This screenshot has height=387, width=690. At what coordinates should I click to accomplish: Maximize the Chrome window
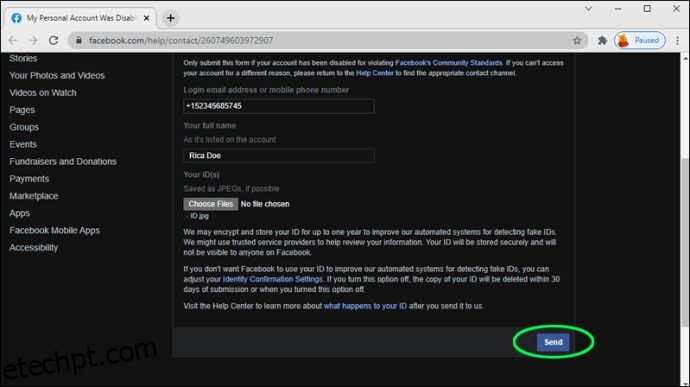pyautogui.click(x=647, y=8)
